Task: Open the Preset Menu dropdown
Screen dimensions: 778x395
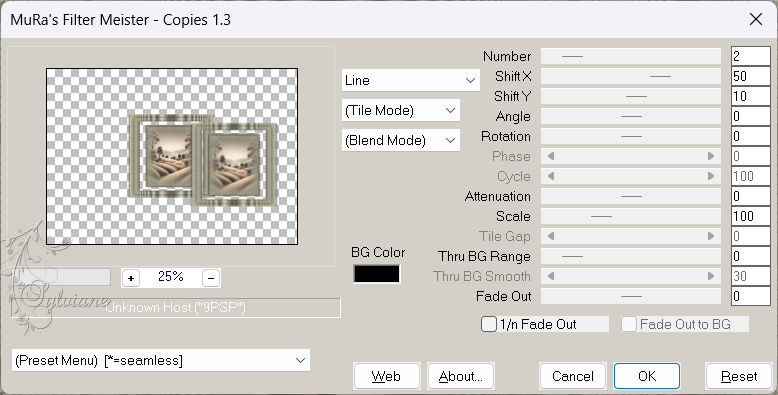Action: pos(161,360)
